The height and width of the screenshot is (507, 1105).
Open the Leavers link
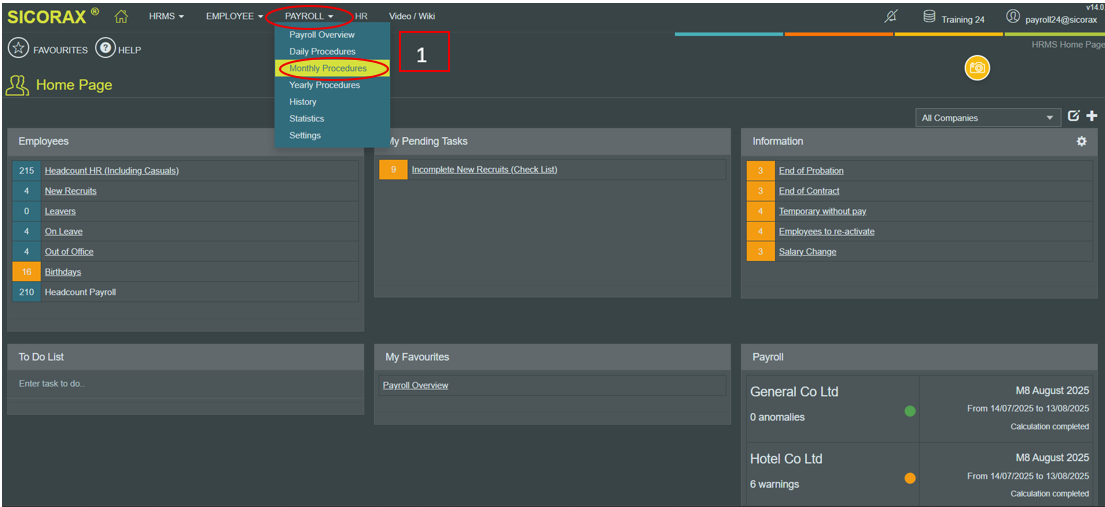(x=60, y=211)
